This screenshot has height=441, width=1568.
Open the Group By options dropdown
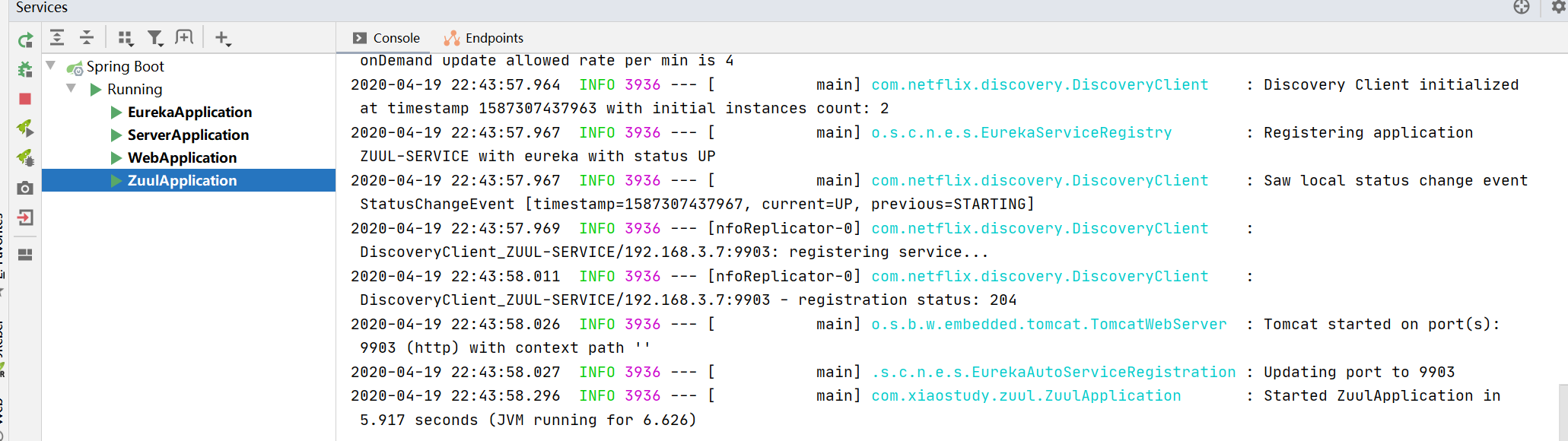tap(126, 38)
